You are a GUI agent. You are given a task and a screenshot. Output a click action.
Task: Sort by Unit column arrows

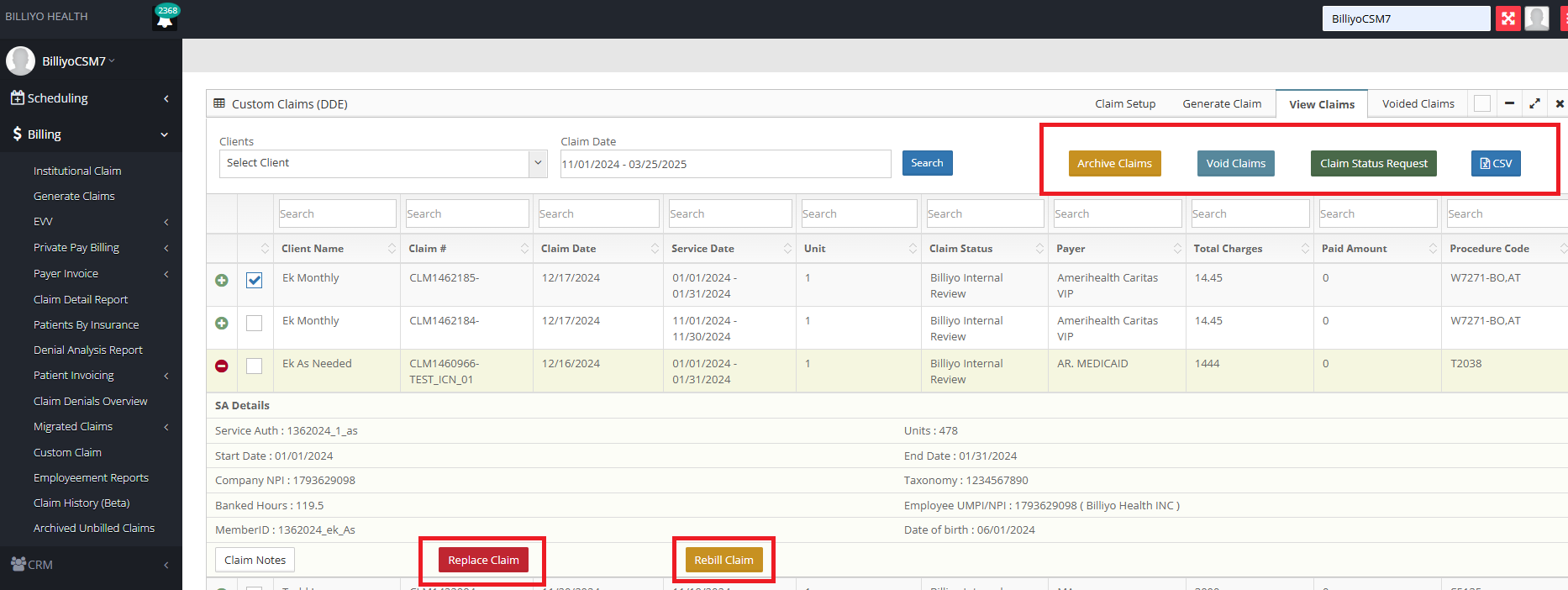coord(913,248)
